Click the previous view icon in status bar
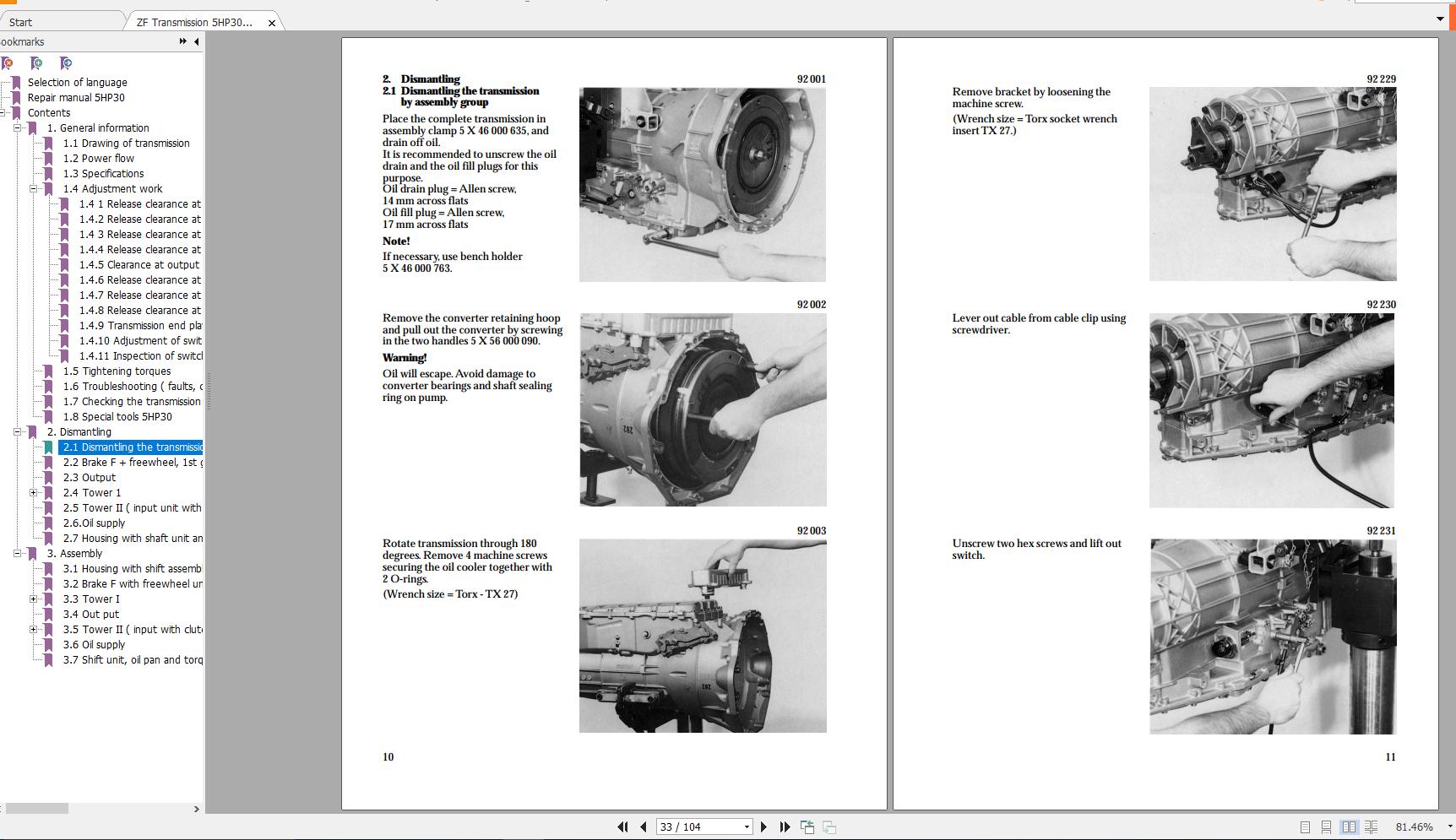Screen dimensions: 1456x840 (807, 826)
